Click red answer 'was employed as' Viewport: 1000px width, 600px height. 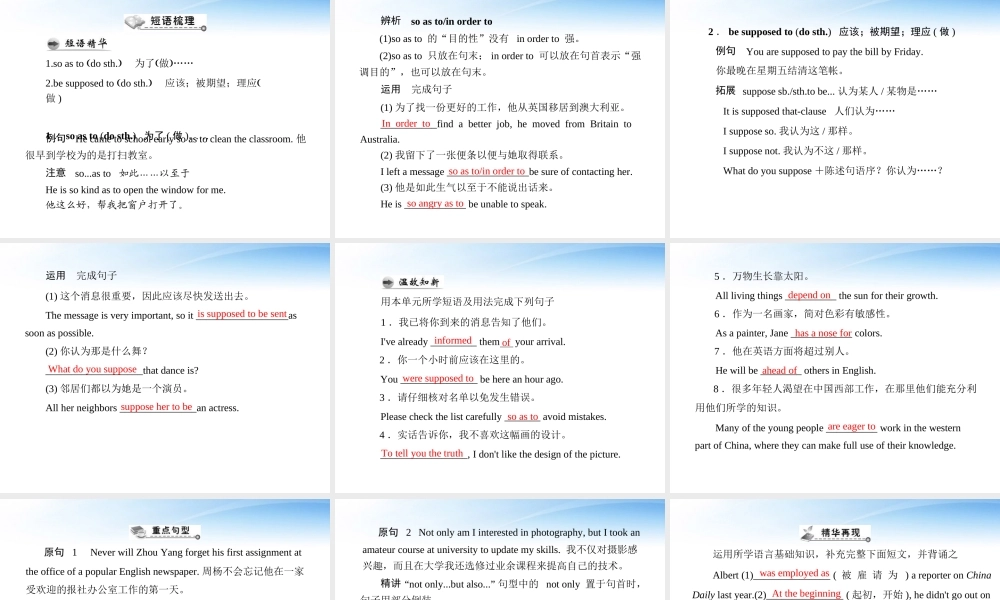click(794, 574)
